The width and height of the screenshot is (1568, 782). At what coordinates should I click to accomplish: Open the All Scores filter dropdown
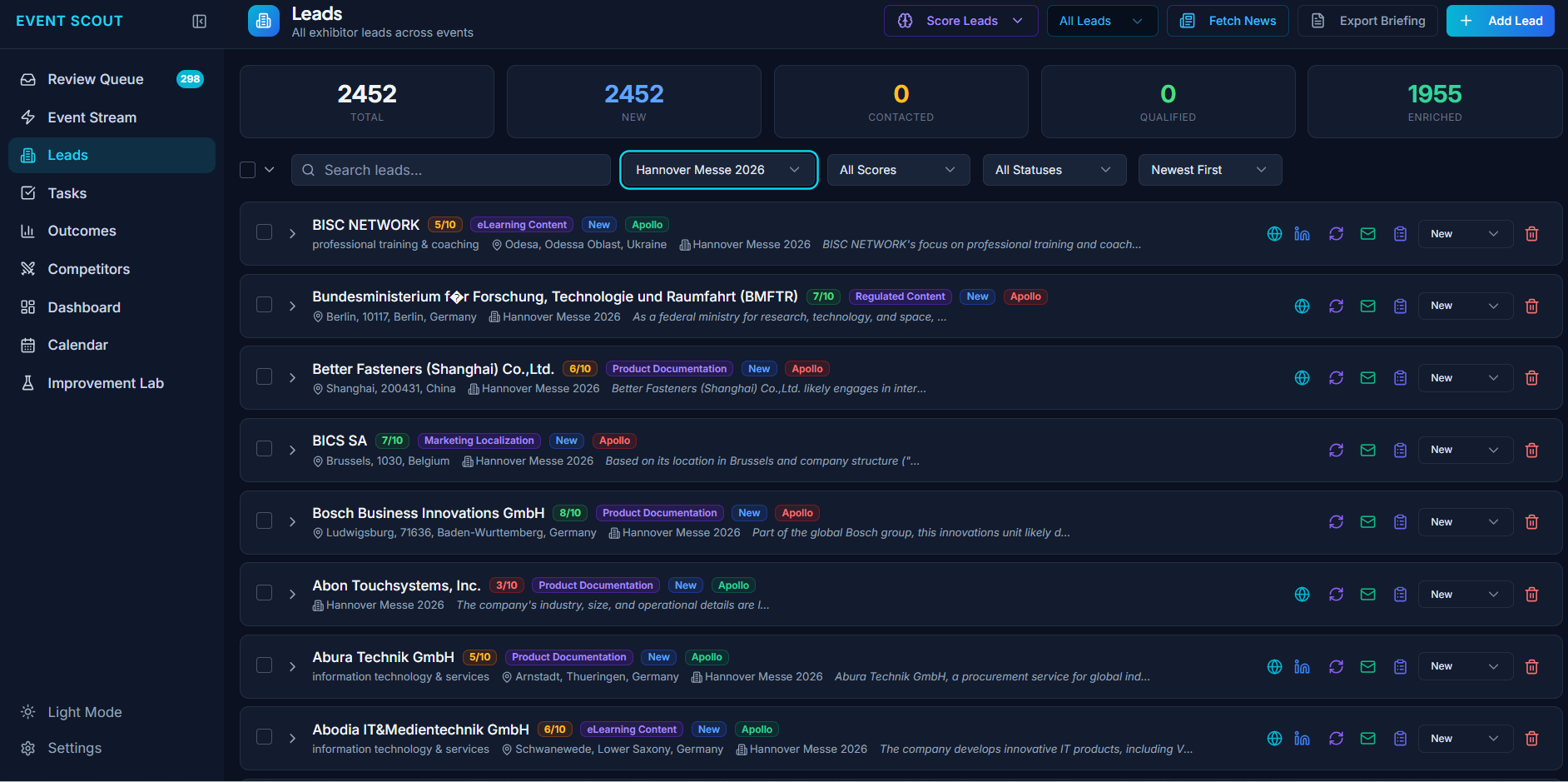tap(898, 170)
